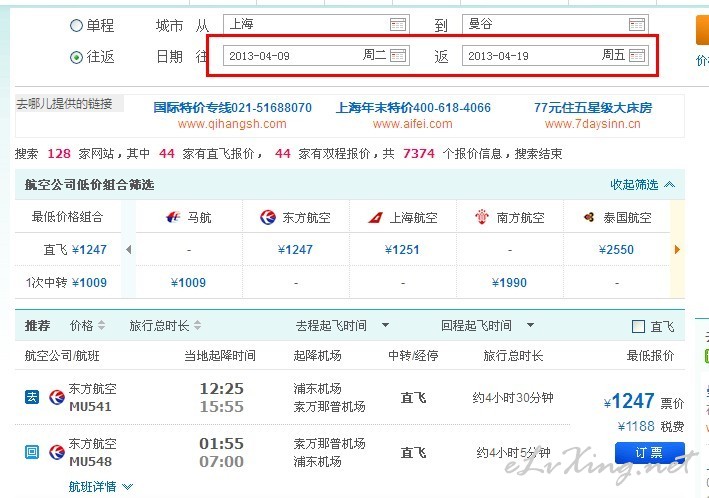Image resolution: width=709 pixels, height=498 pixels.
Task: Click the return date field 2013-04-19
Action: point(555,56)
